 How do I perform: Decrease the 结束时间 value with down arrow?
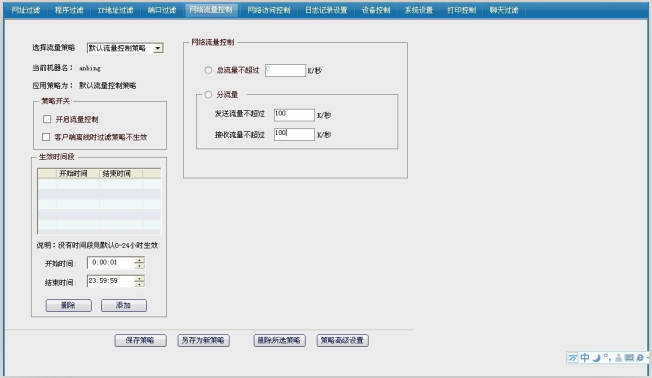[x=139, y=284]
